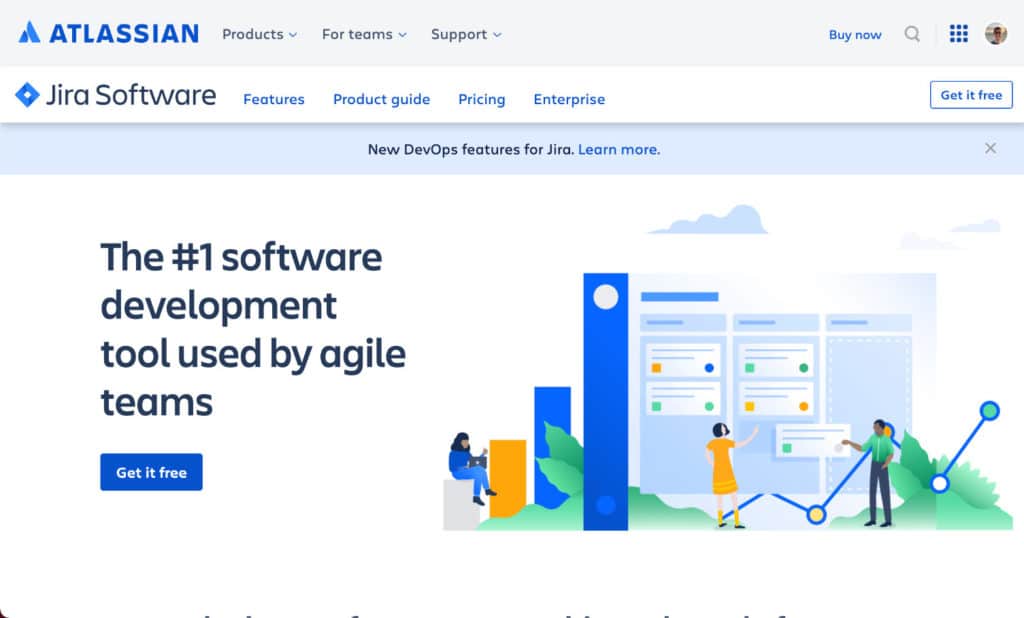Expand the Support dropdown menu
The width and height of the screenshot is (1024, 618).
pyautogui.click(x=466, y=34)
